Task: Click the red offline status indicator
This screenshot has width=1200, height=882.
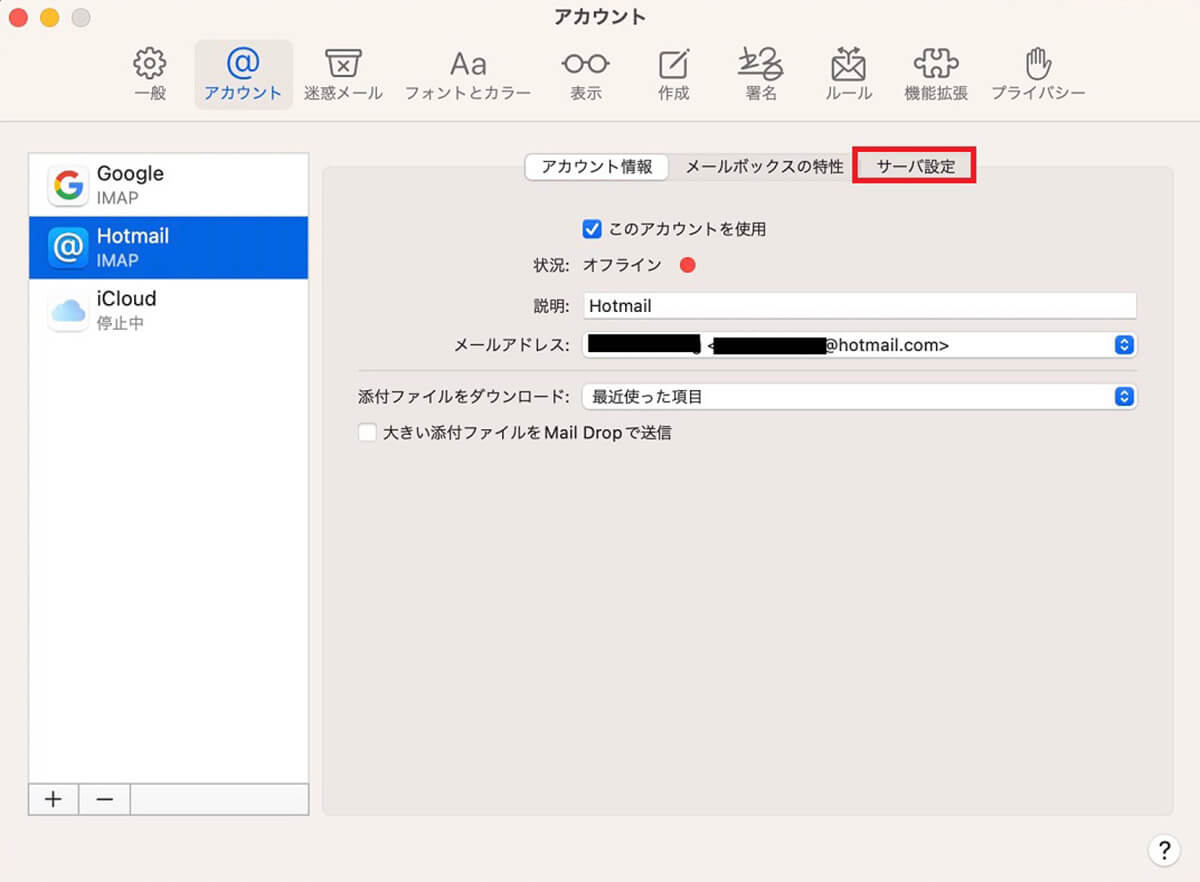Action: tap(687, 265)
